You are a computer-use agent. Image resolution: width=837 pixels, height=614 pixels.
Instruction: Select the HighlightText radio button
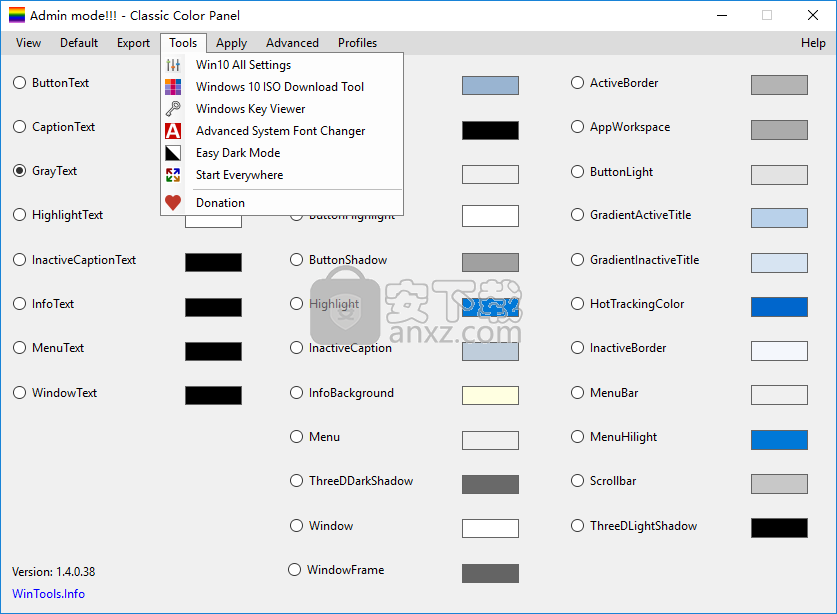pos(20,215)
